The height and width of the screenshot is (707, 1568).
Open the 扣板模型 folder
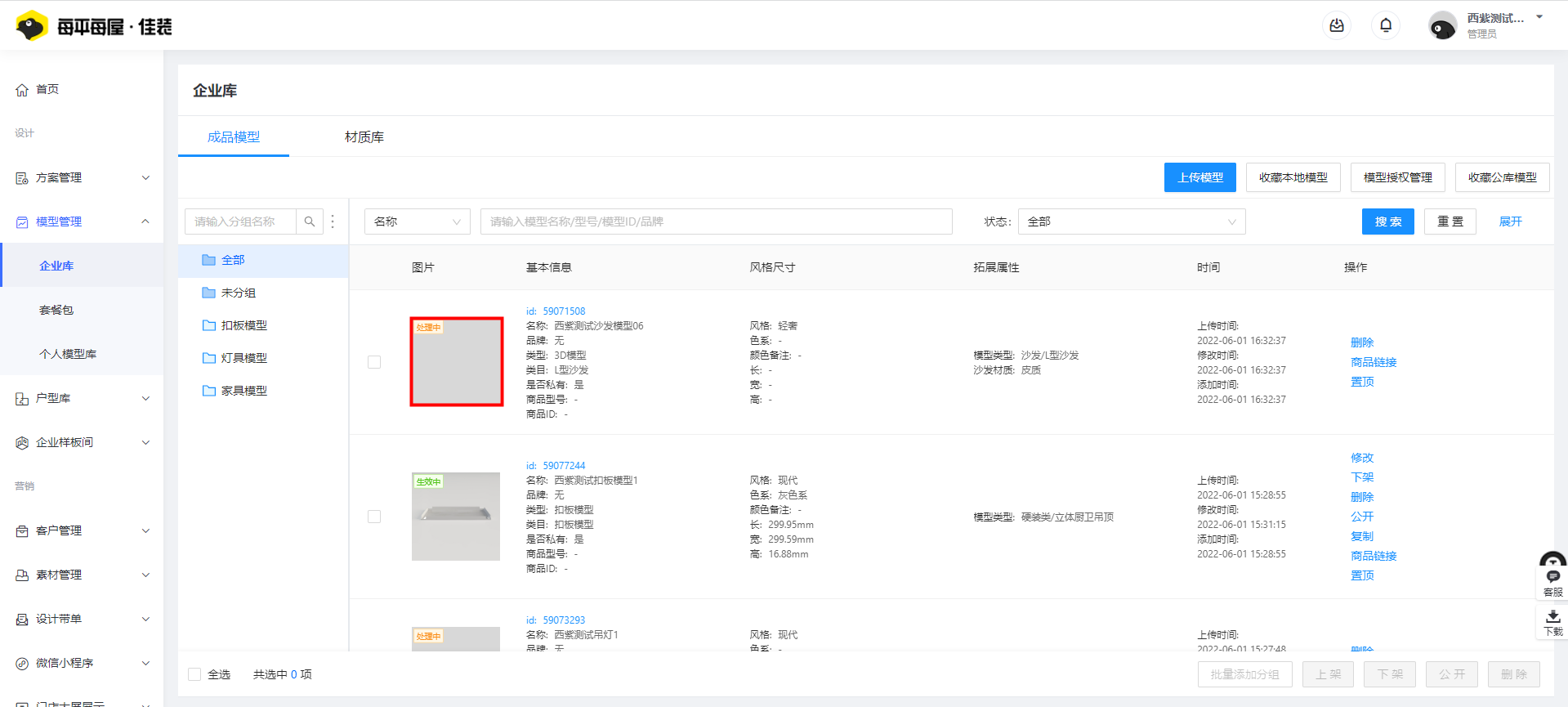tap(263, 325)
